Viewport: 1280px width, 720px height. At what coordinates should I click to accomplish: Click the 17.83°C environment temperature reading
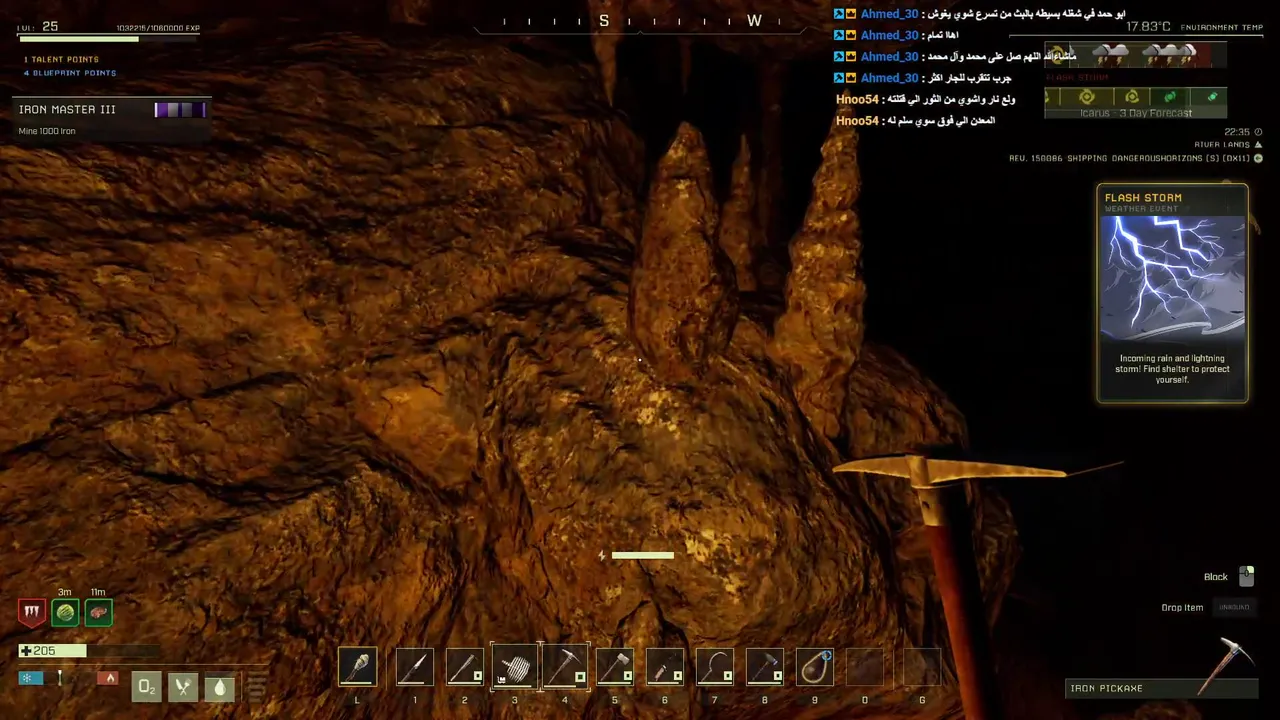pos(1148,27)
